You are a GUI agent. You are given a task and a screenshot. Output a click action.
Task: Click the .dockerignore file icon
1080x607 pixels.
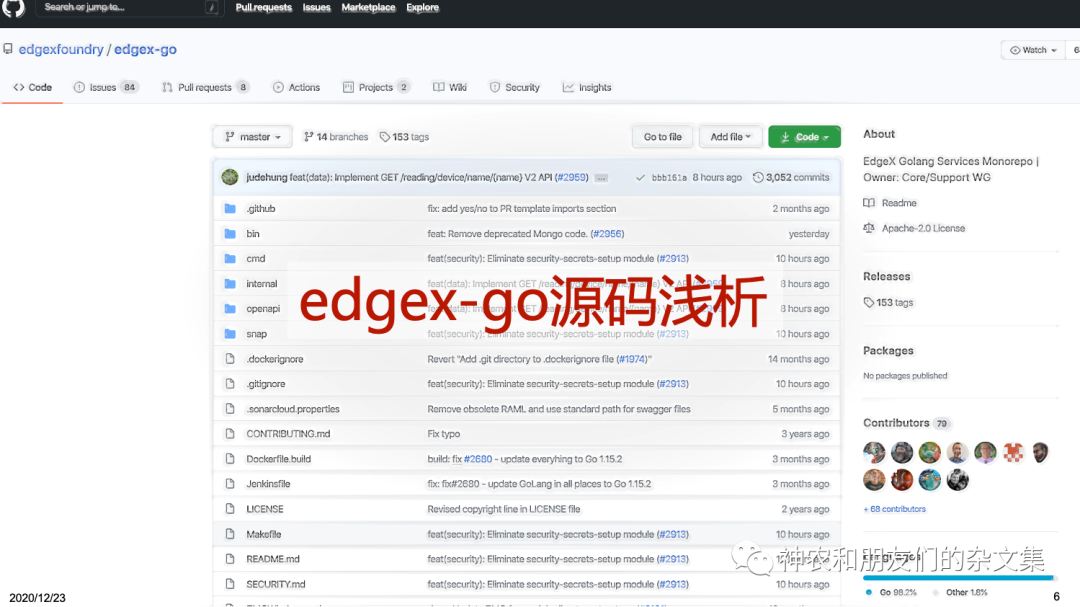pyautogui.click(x=230, y=358)
